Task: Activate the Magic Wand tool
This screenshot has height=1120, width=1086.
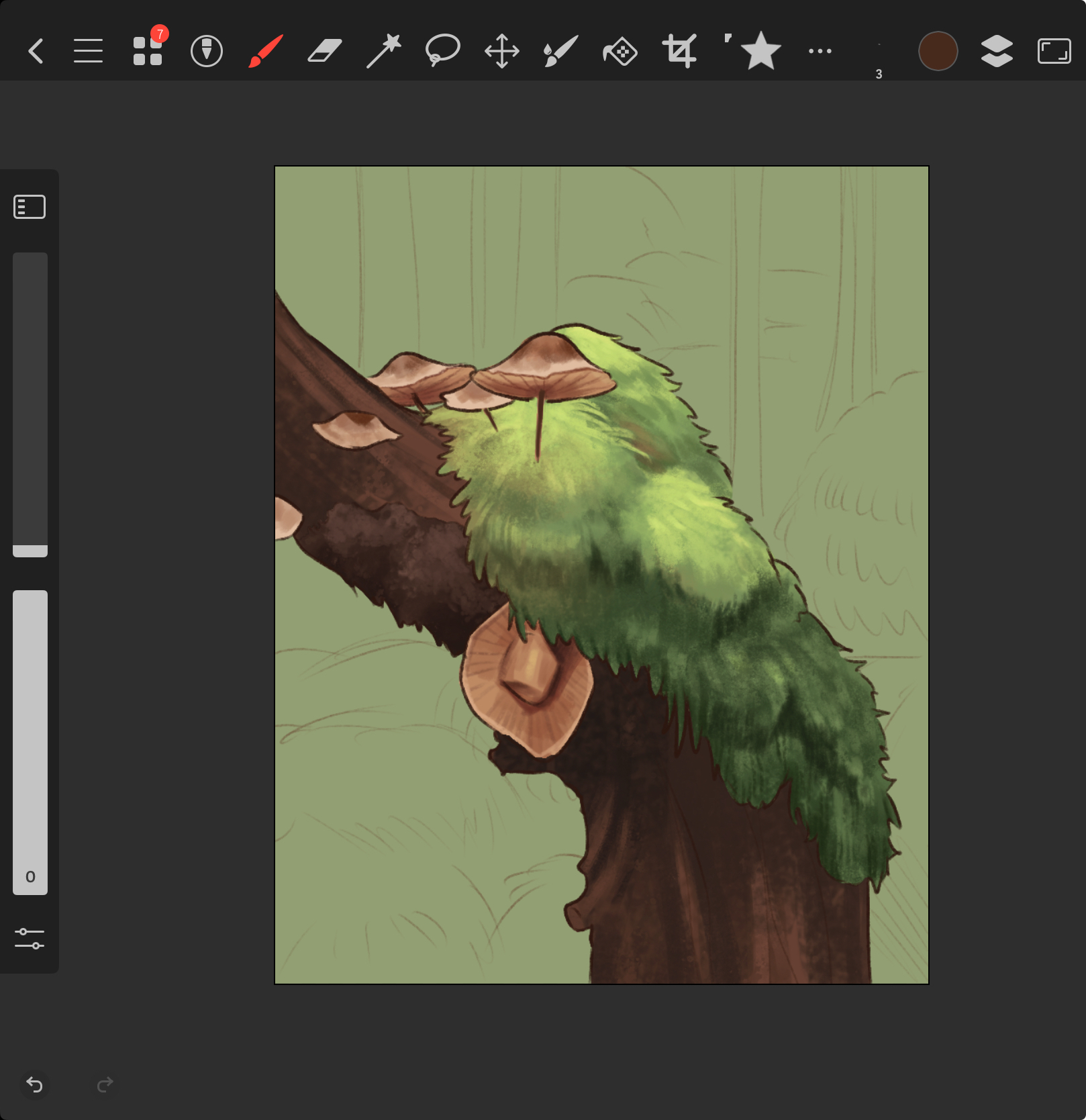Action: click(x=384, y=51)
